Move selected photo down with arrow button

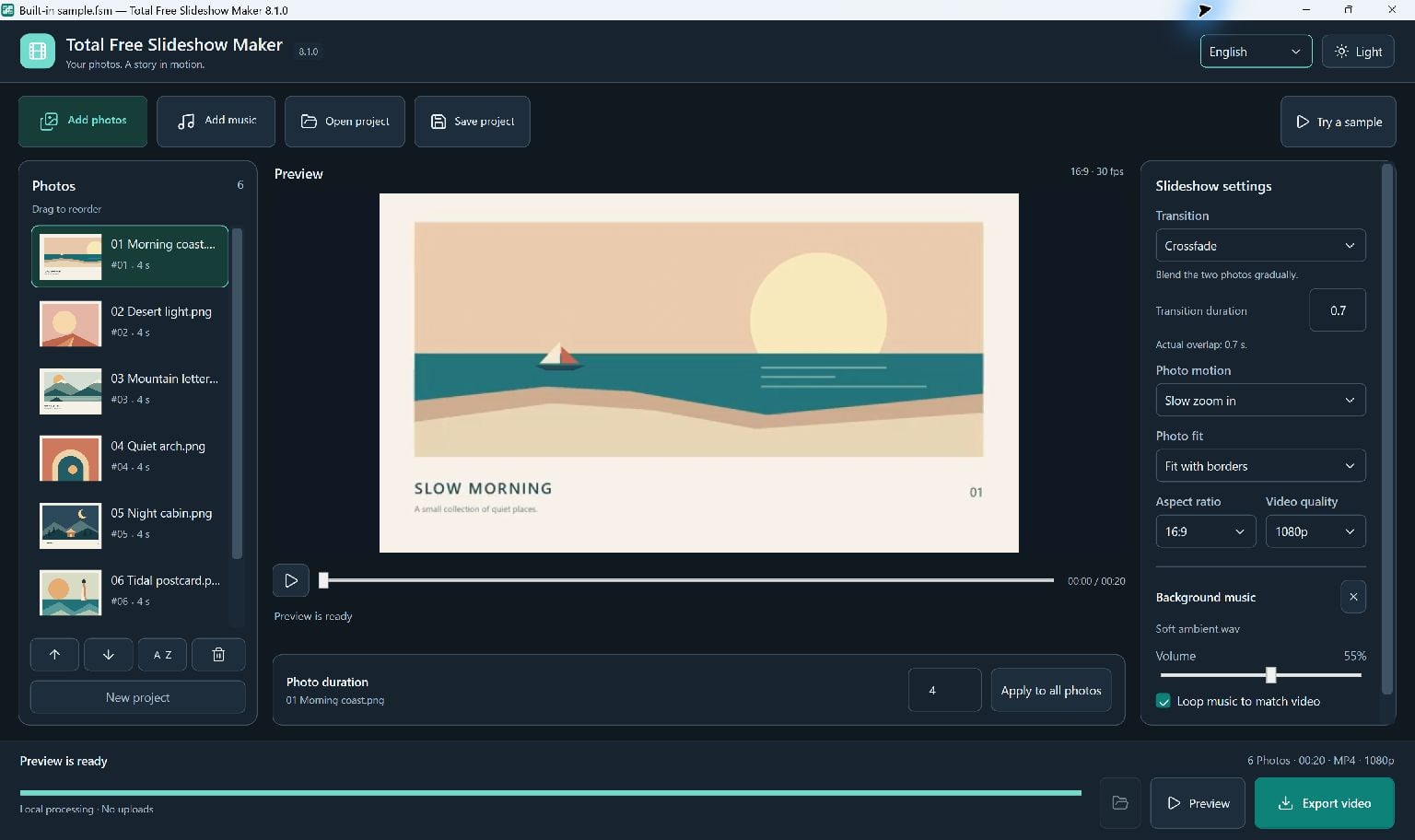[x=109, y=655]
